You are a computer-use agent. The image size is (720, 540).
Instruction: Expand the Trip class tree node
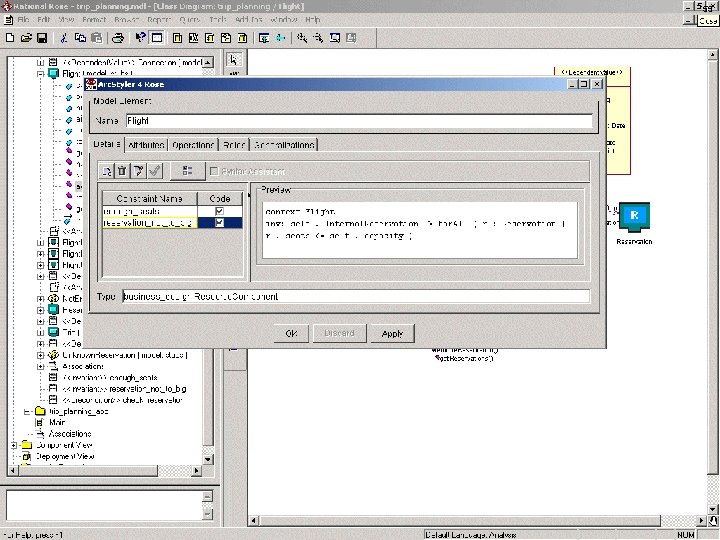[40, 332]
